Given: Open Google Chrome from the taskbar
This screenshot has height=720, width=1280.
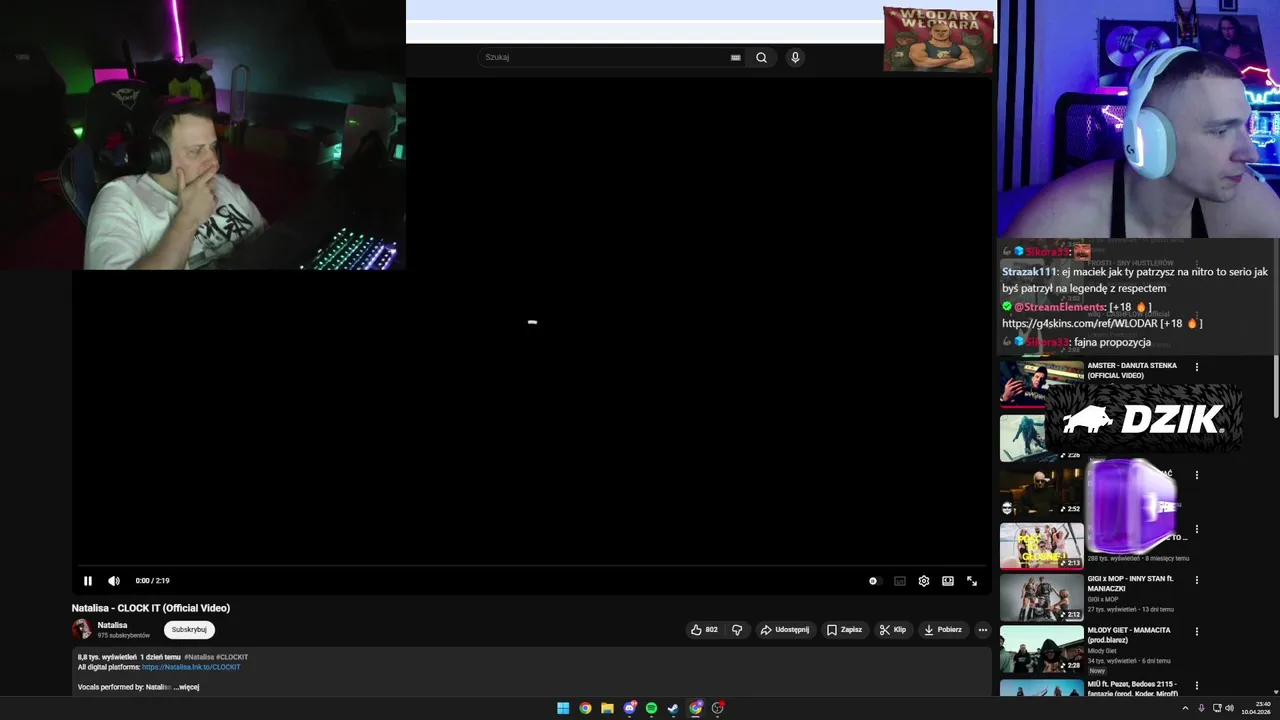Looking at the screenshot, I should 585,708.
